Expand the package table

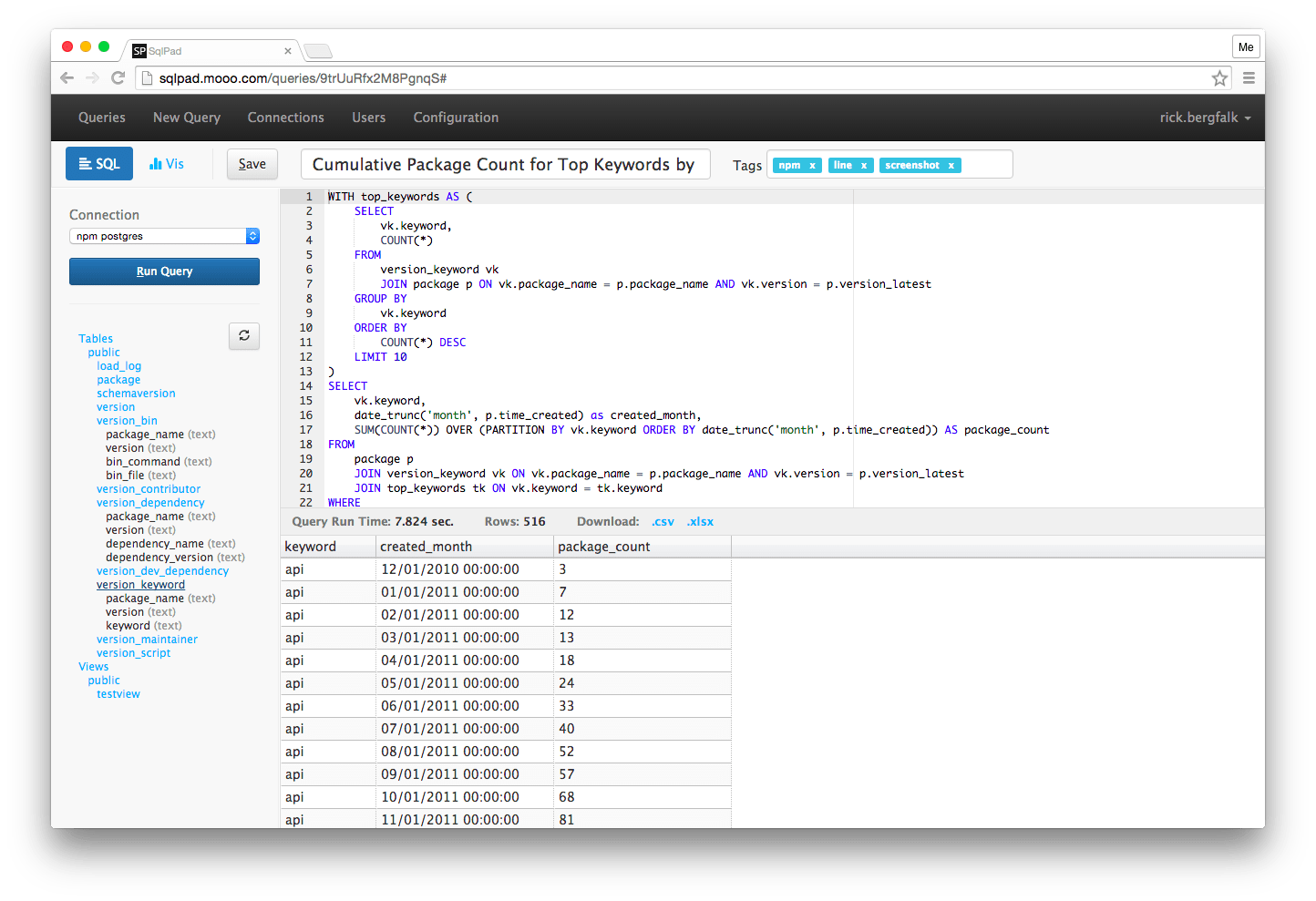coord(118,380)
